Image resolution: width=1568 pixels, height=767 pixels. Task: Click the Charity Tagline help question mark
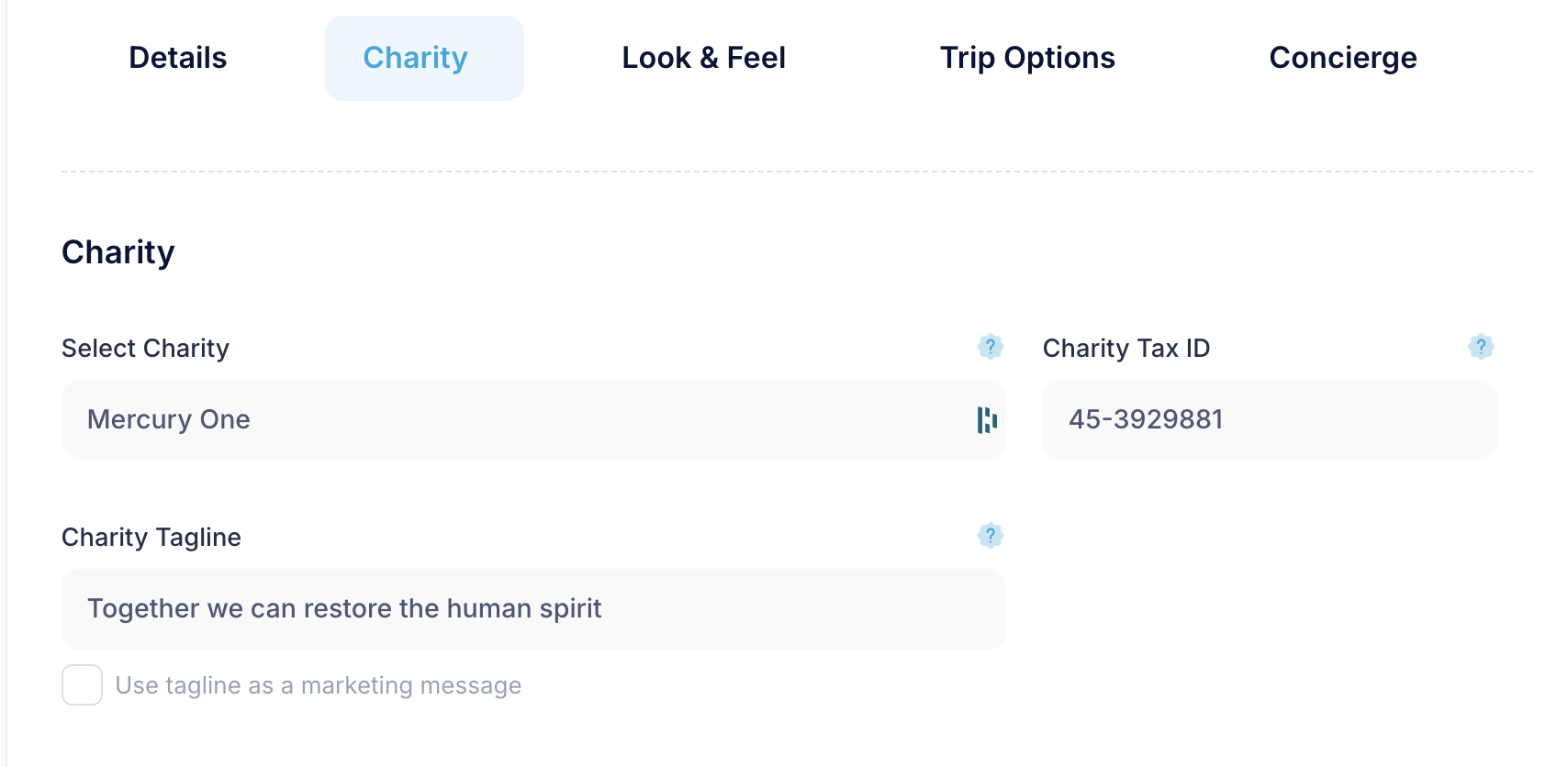click(990, 536)
